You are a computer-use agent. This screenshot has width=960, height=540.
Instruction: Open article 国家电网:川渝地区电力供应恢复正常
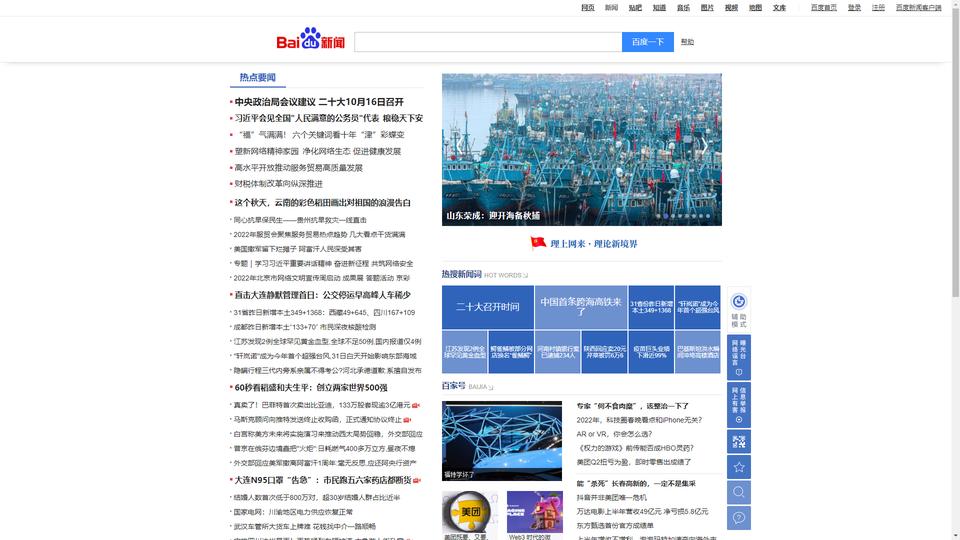(293, 512)
